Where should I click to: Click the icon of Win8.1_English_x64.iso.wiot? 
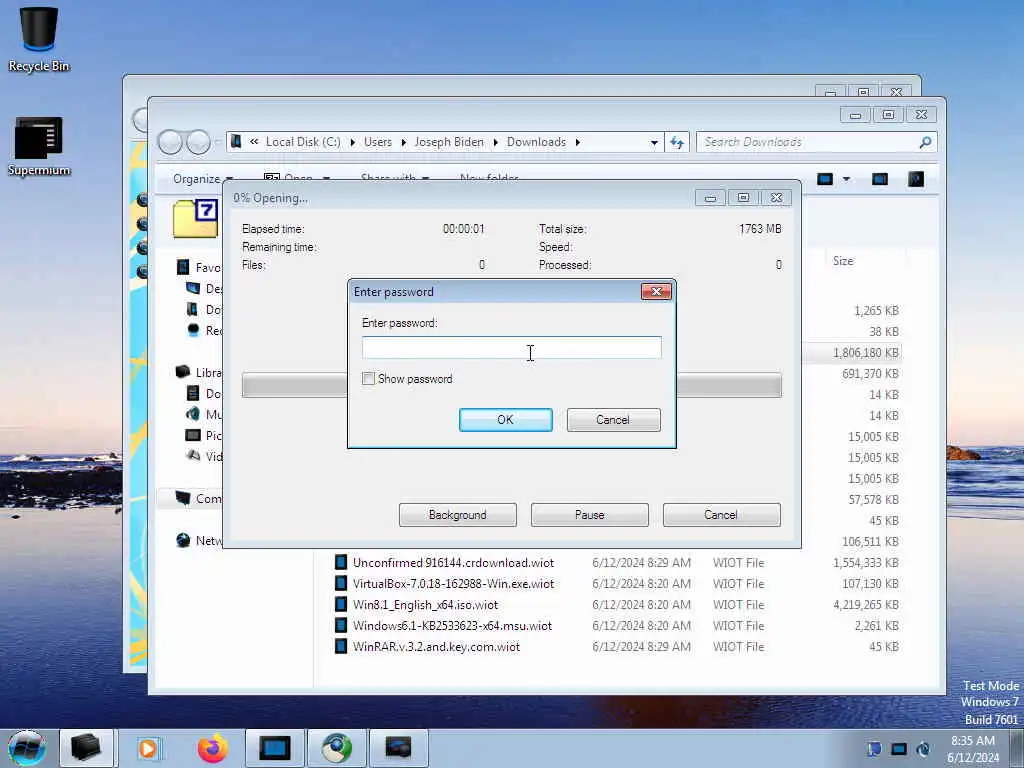pyautogui.click(x=341, y=604)
